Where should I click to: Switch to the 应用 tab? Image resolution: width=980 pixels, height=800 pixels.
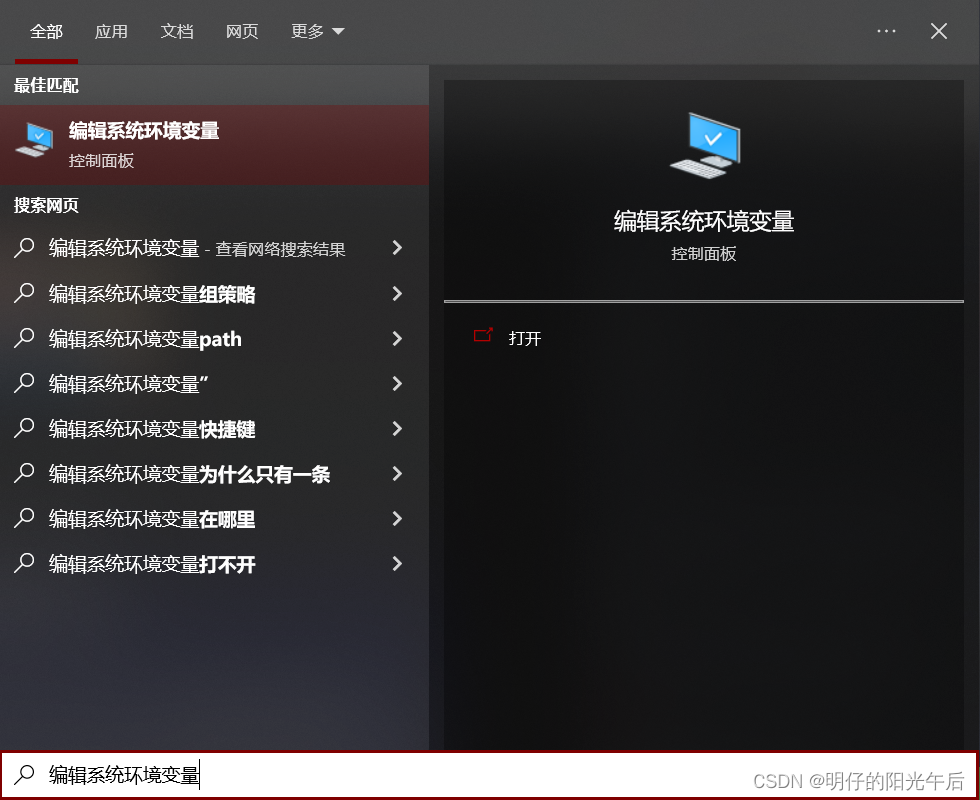coord(112,31)
